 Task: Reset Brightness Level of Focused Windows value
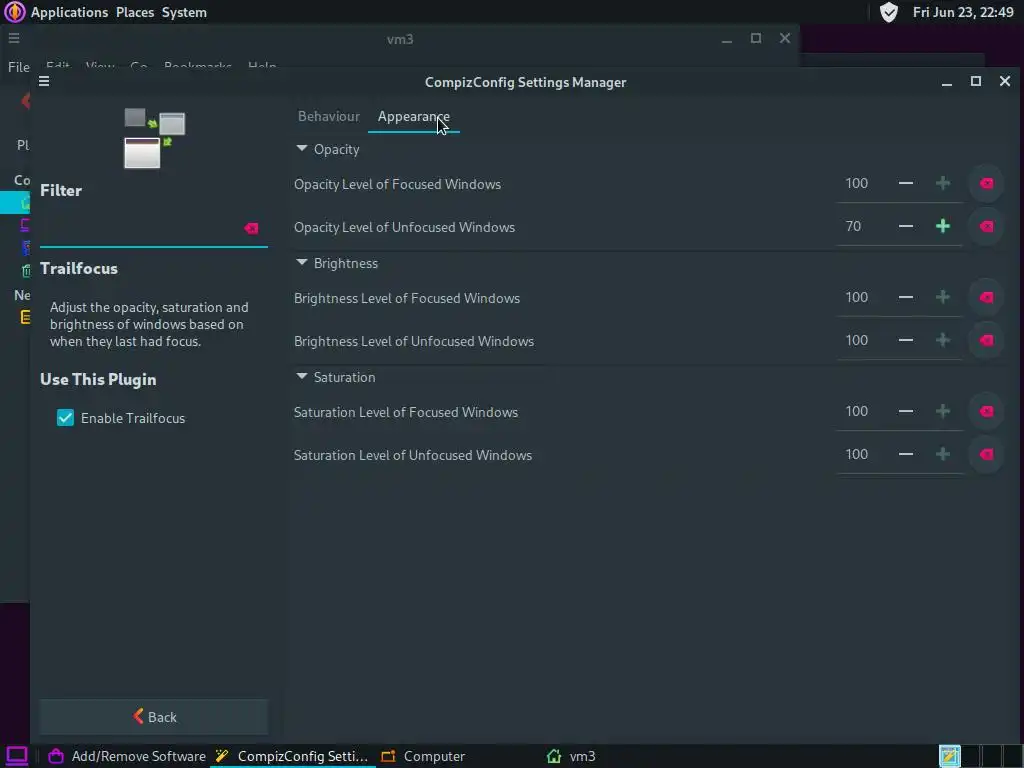(986, 298)
